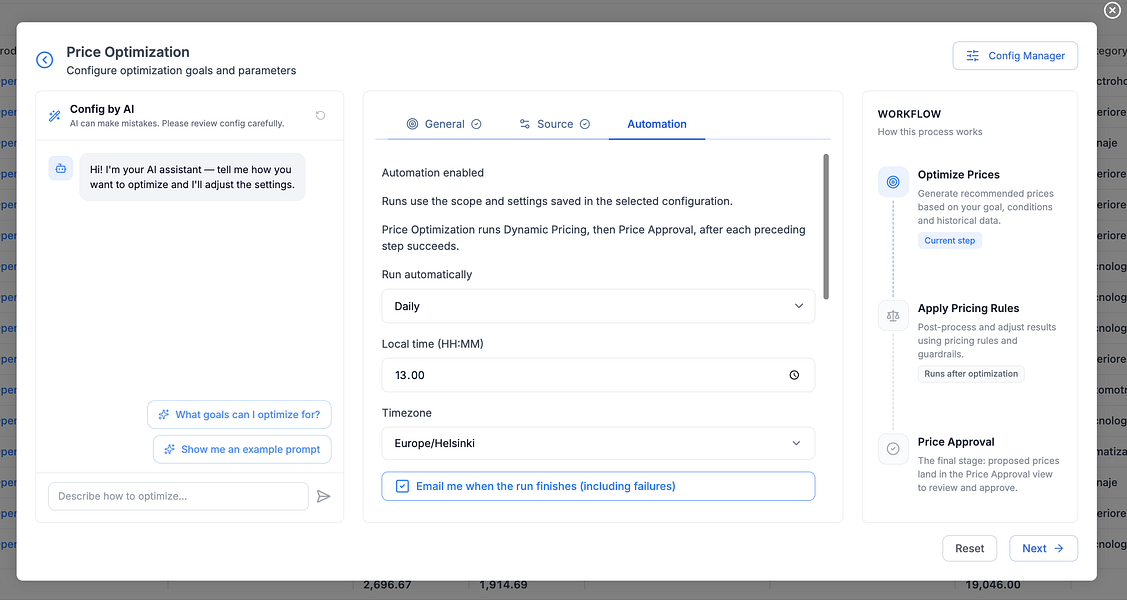This screenshot has width=1127, height=600.
Task: Click the Local time field showing 13.00
Action: point(598,375)
